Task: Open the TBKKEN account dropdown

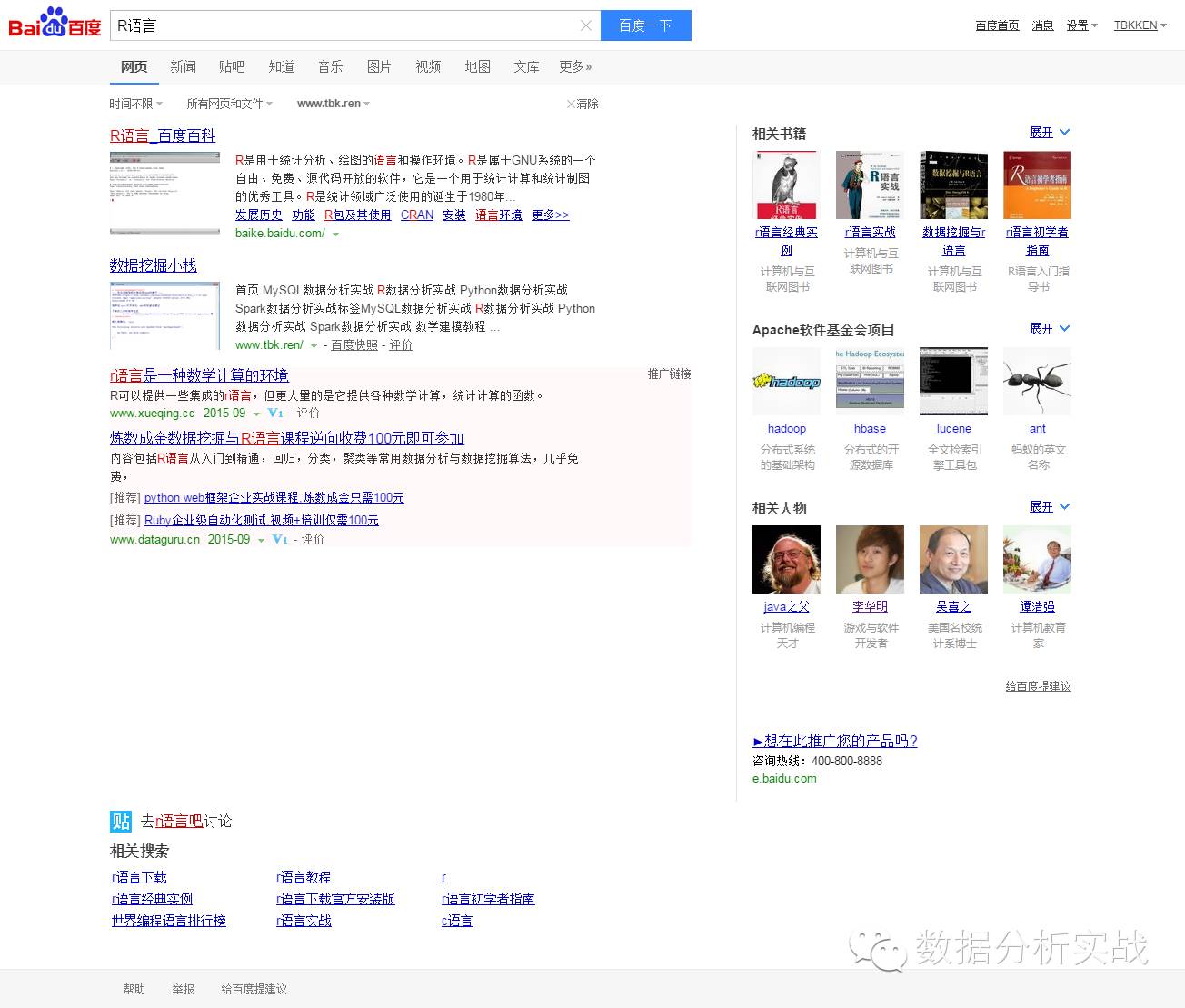Action: (x=1140, y=25)
